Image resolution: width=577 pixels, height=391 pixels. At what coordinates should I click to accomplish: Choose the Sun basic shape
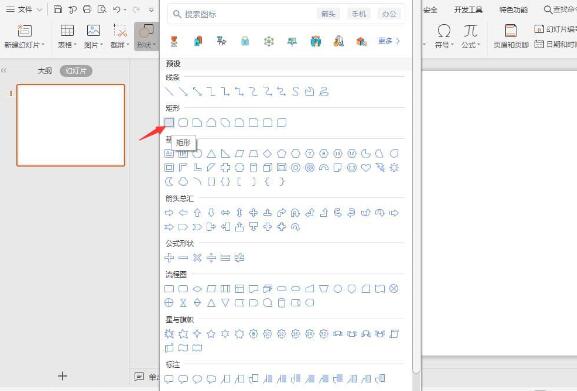(x=394, y=168)
